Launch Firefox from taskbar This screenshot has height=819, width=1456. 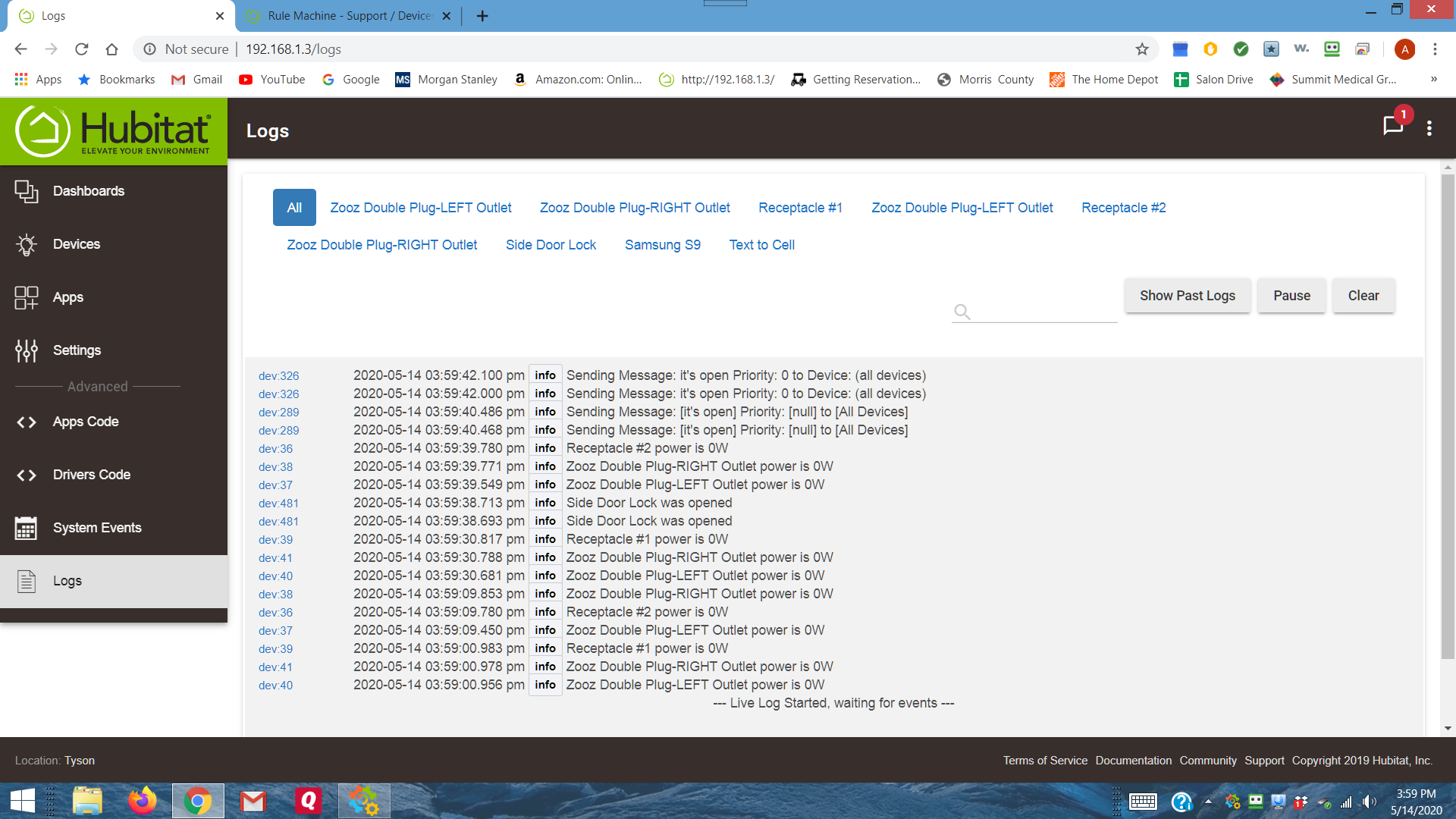point(143,801)
